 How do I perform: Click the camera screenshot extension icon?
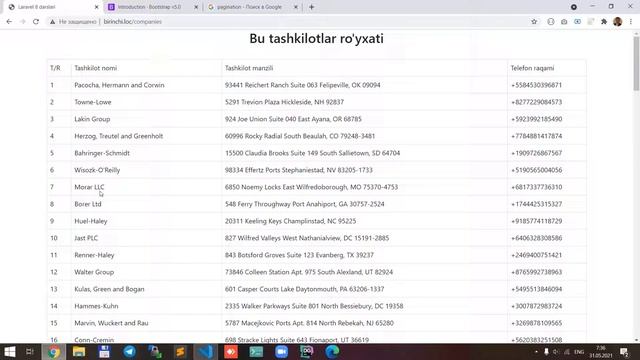tap(564, 22)
